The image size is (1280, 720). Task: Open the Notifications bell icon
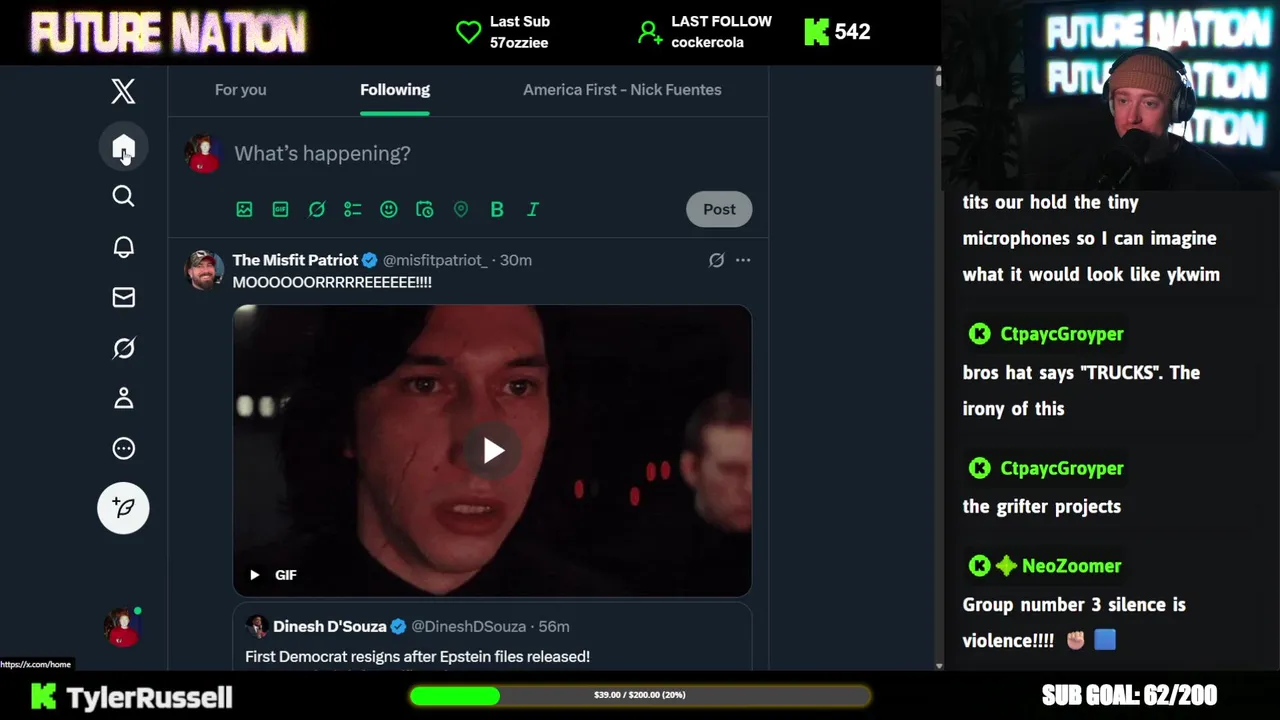[x=123, y=247]
